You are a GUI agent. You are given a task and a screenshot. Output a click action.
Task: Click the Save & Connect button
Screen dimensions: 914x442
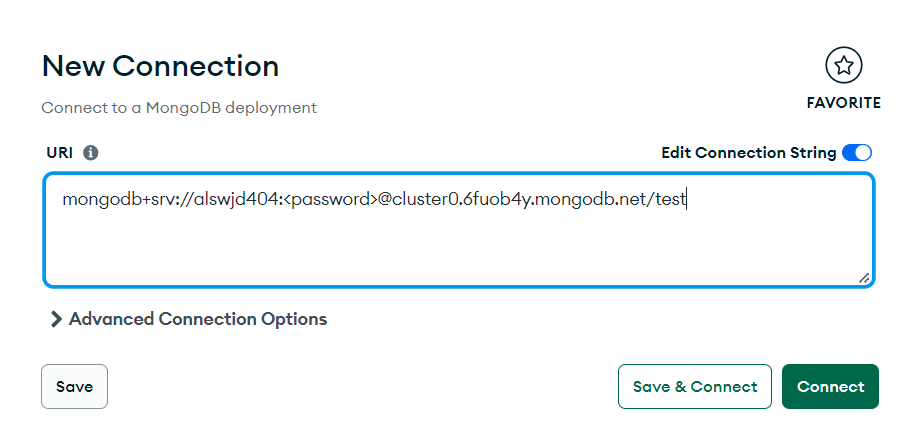click(695, 387)
